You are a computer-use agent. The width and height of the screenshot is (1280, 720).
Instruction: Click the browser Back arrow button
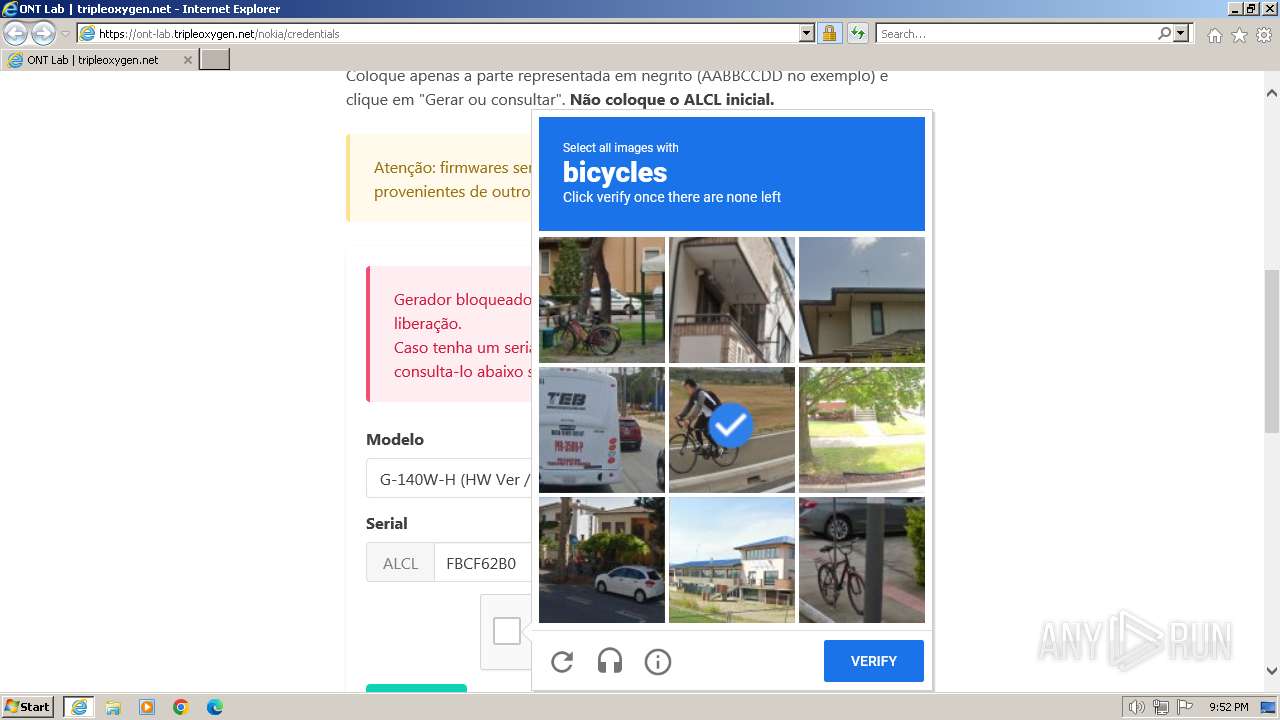(16, 33)
